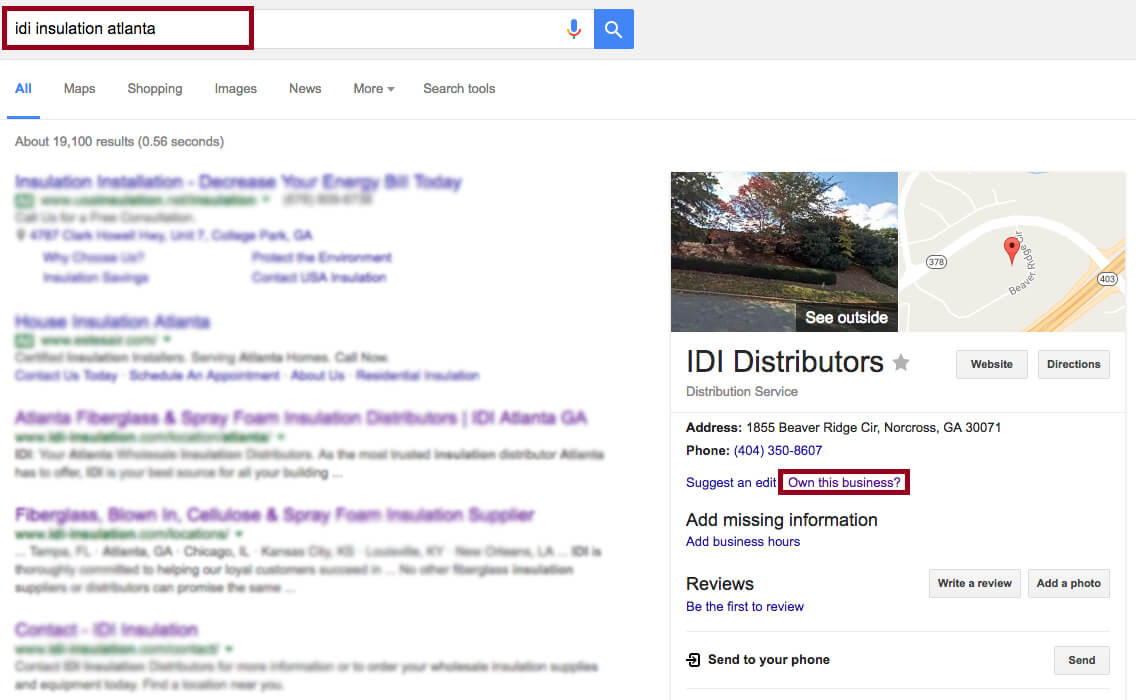This screenshot has height=700, width=1136.
Task: Click the blue search magnifier button
Action: (614, 29)
